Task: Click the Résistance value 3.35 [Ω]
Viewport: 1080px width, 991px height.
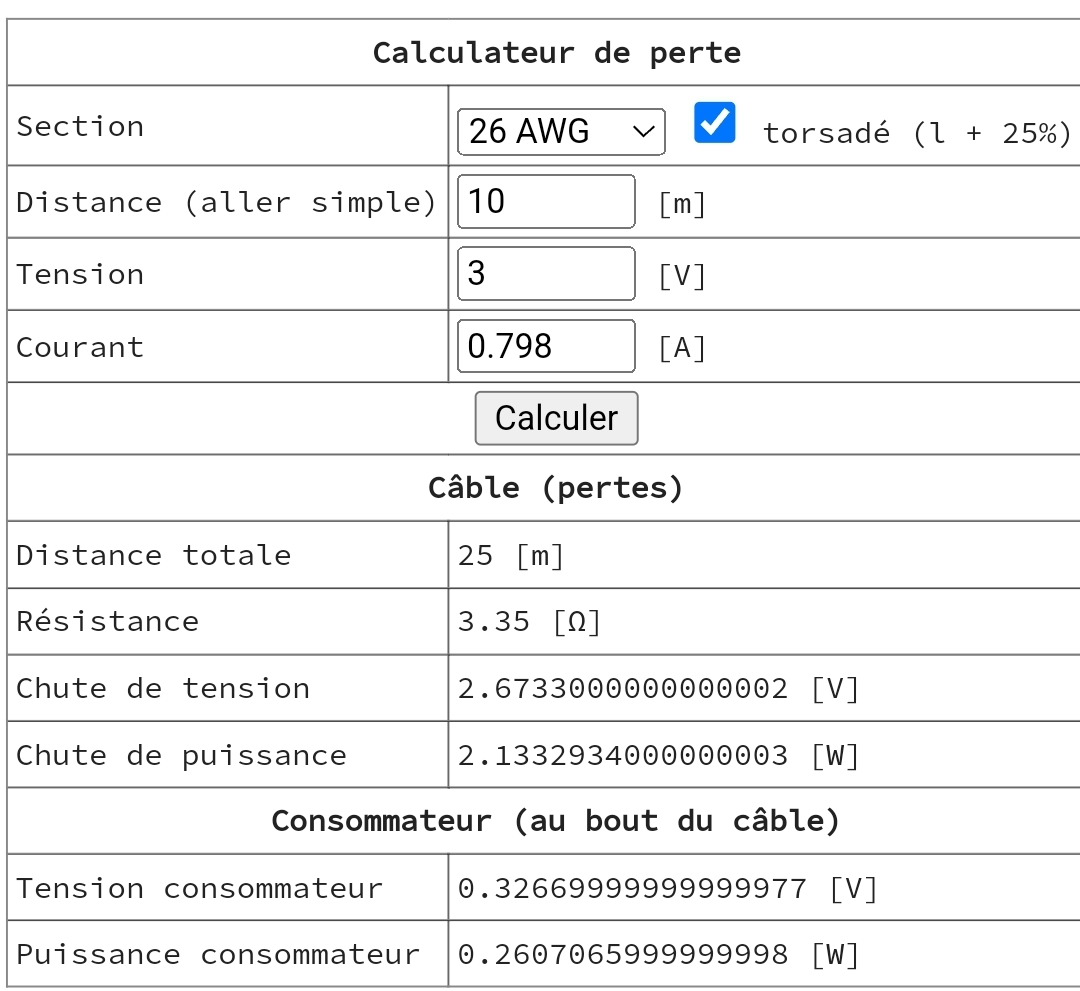Action: 529,622
